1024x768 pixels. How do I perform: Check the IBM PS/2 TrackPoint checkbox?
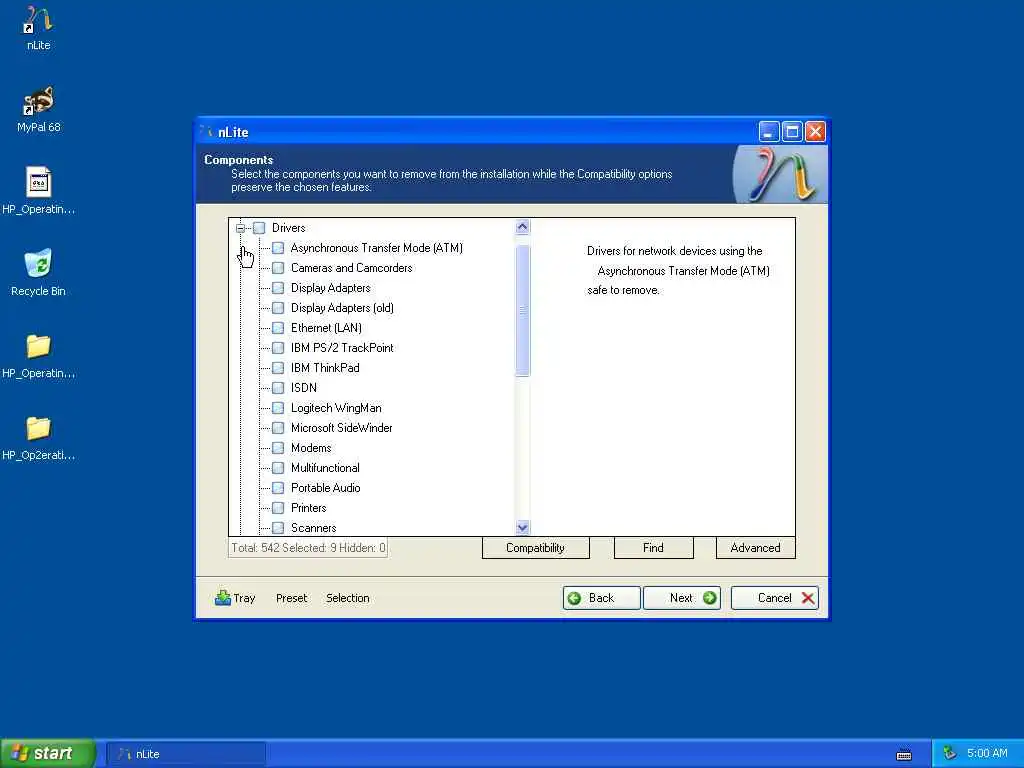pos(278,348)
